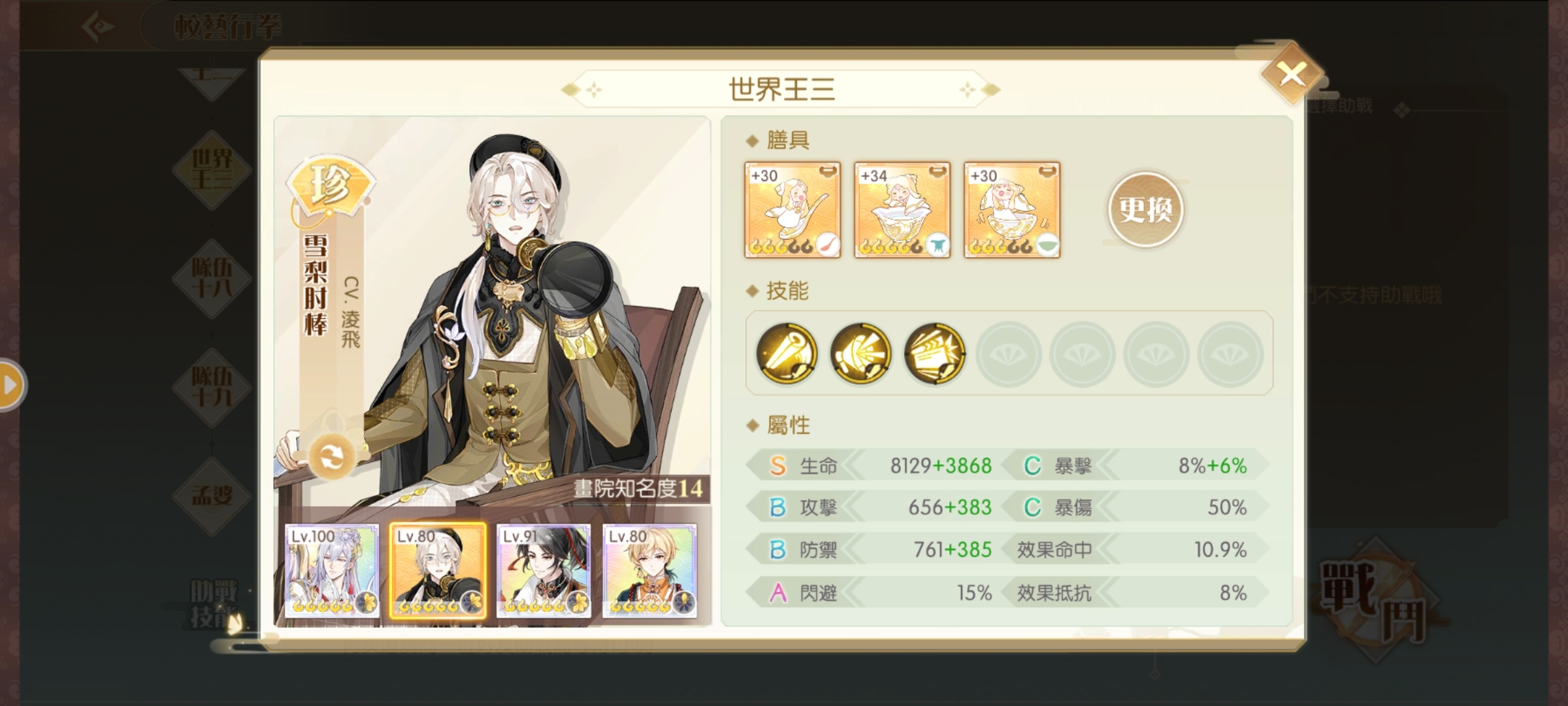
Task: Select the Lv.100 character thumbnail
Action: (332, 571)
